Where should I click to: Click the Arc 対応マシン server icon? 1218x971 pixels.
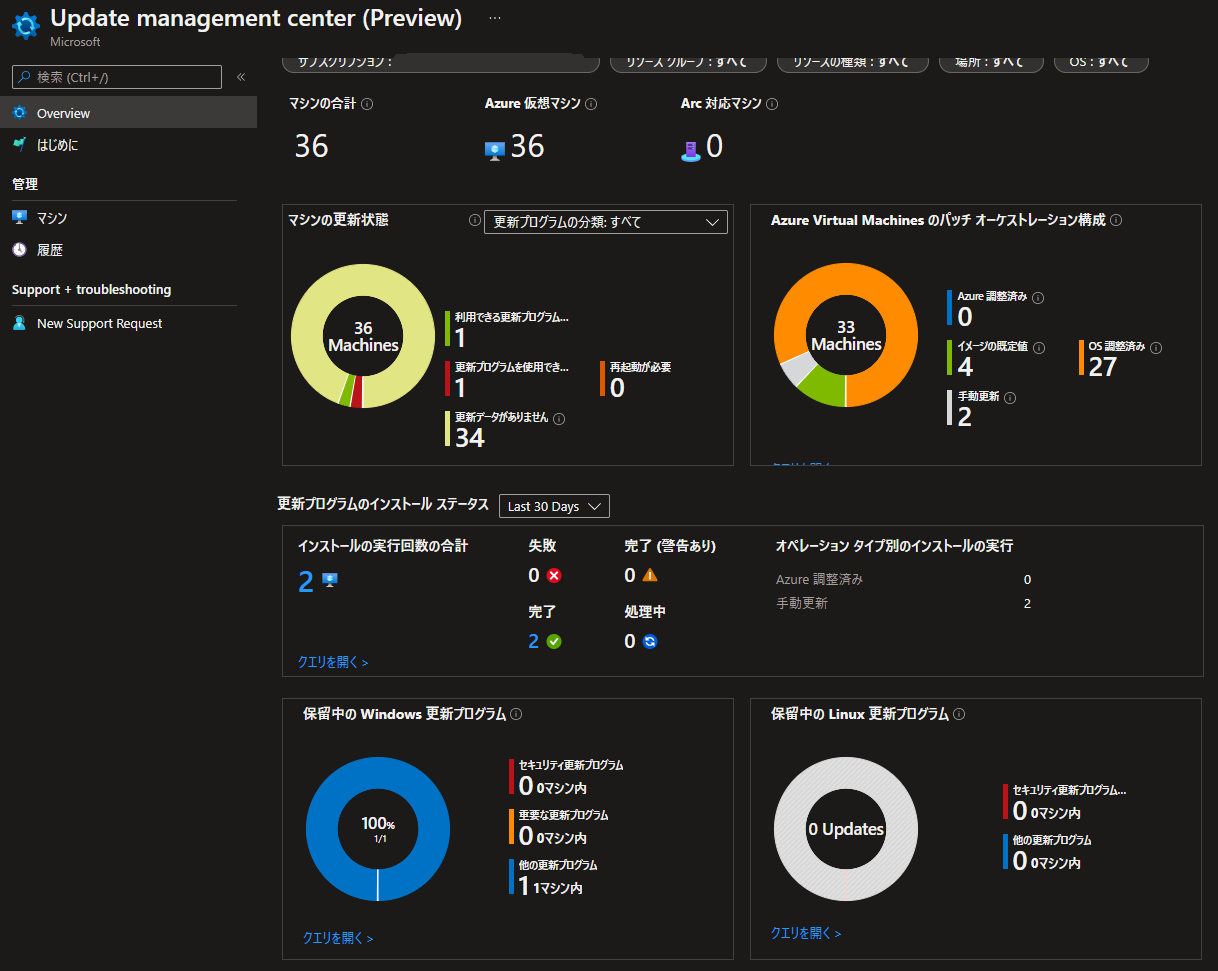691,150
